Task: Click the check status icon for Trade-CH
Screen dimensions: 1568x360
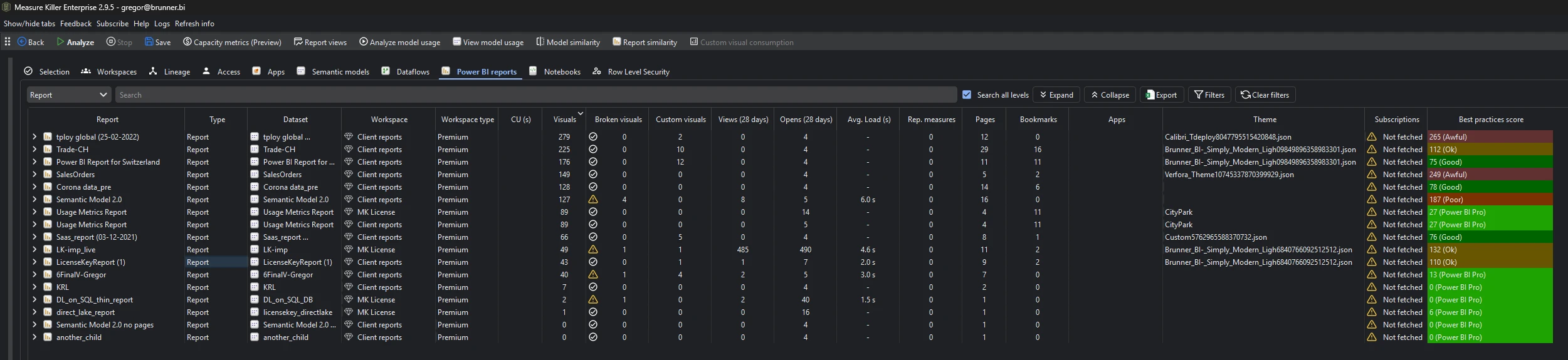Action: point(593,149)
